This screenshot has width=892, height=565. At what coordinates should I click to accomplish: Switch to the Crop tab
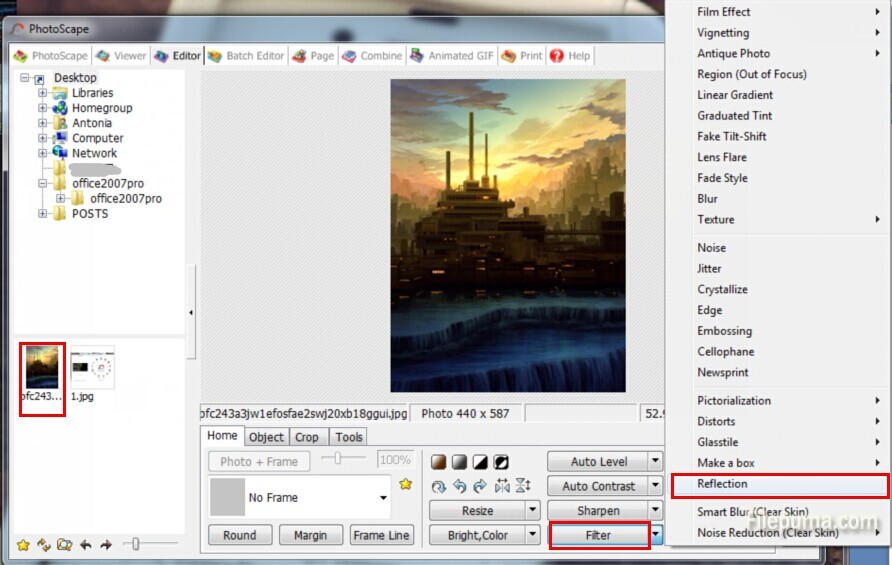click(306, 437)
